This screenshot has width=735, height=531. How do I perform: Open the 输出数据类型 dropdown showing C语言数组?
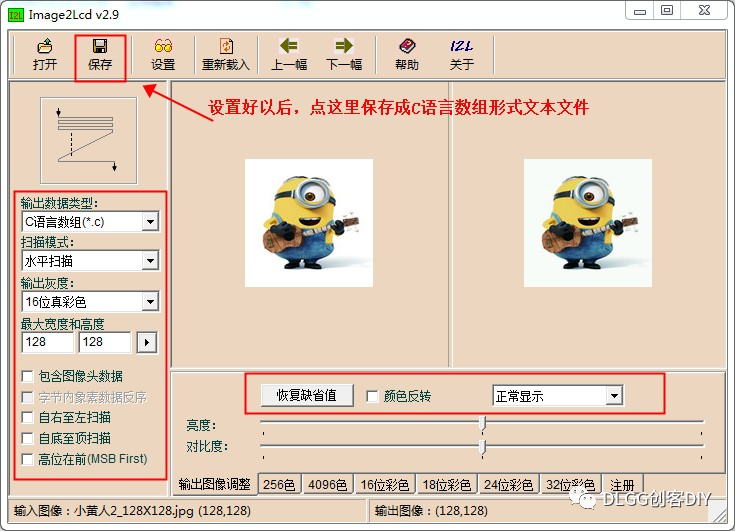point(90,222)
